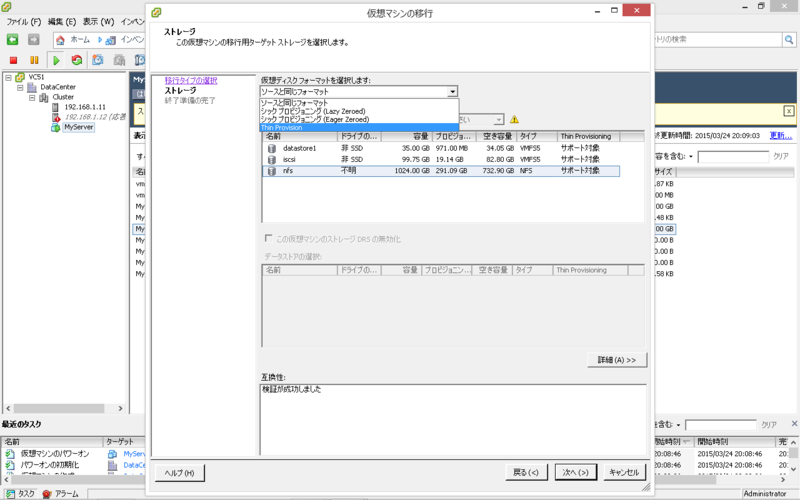Click the iscsi datastore icon
Screen dimensions: 800x500
click(272, 160)
